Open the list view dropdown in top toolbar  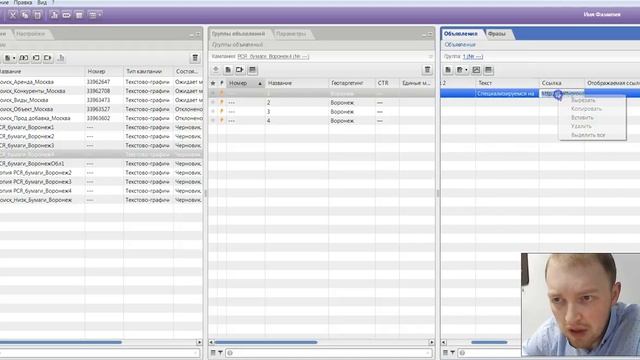pos(95,15)
